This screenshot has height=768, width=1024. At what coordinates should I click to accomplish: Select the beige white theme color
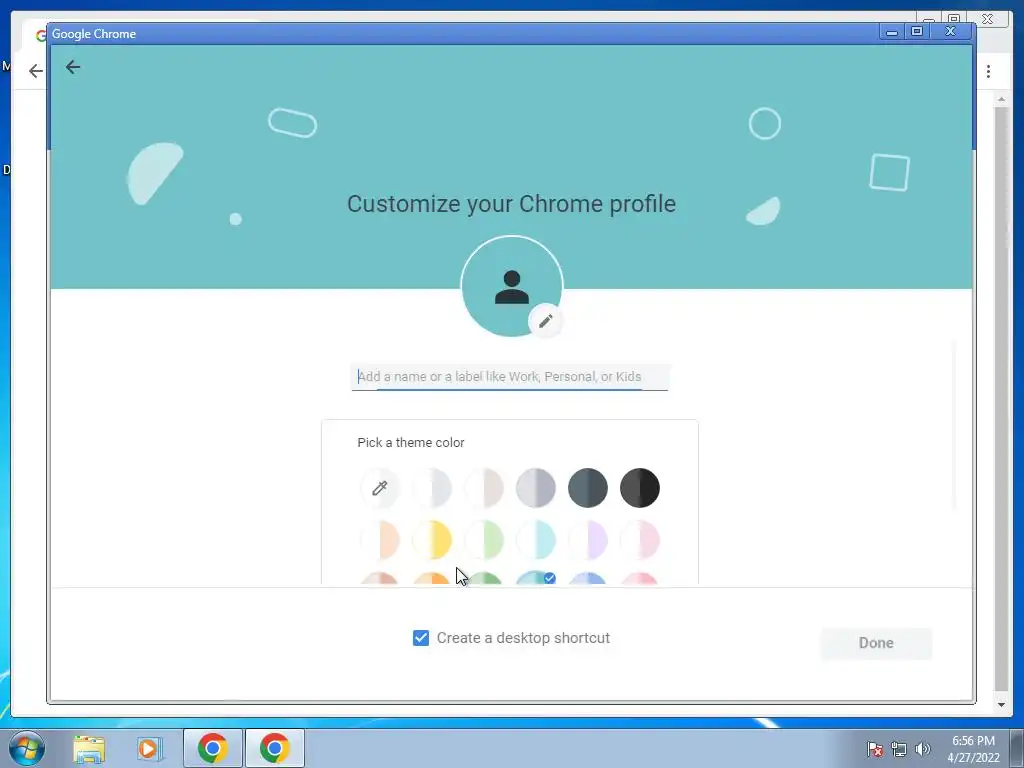click(x=484, y=488)
